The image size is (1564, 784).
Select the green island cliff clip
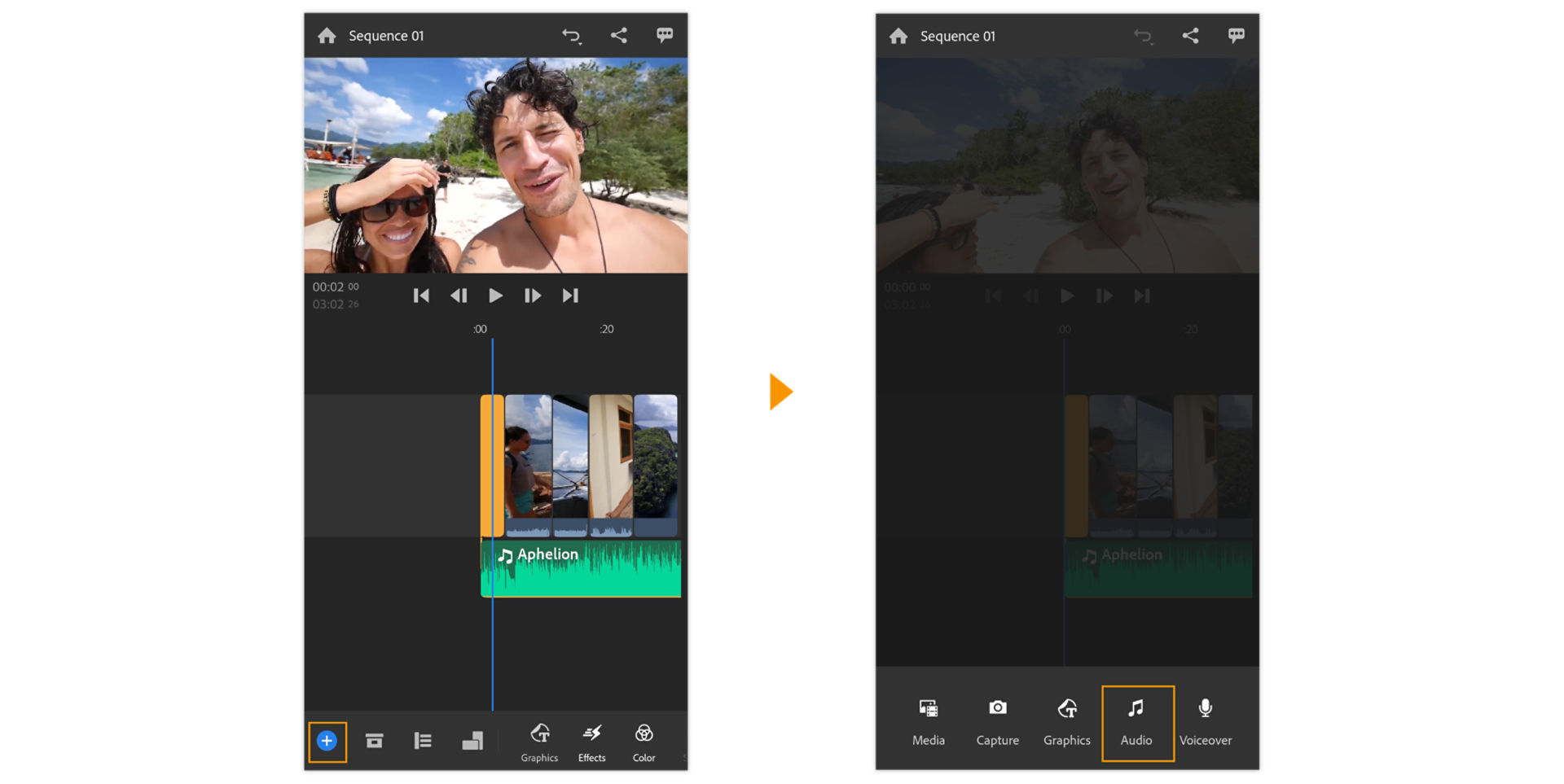(x=656, y=466)
